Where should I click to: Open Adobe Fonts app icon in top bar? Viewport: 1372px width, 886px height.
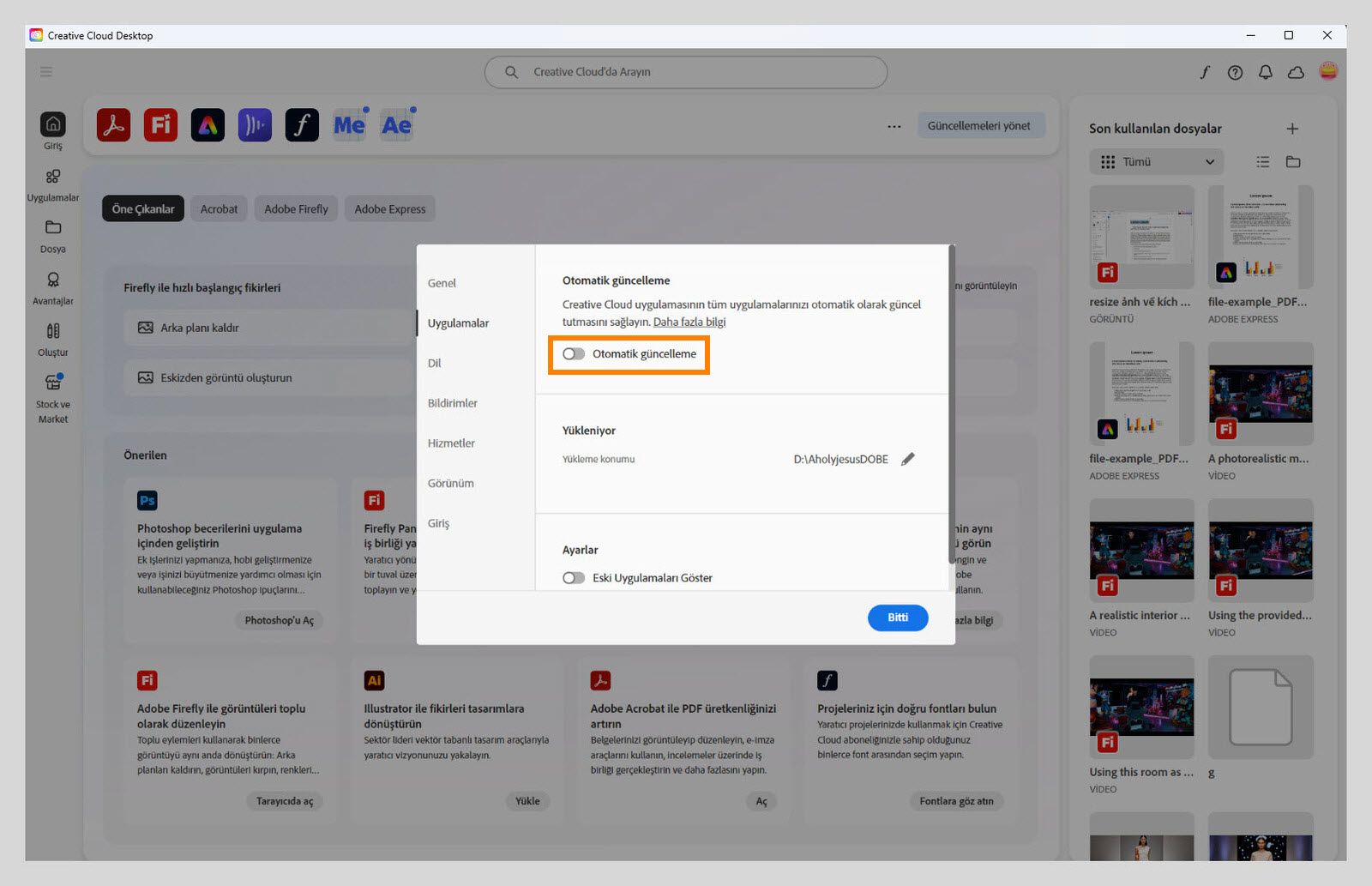[x=302, y=125]
